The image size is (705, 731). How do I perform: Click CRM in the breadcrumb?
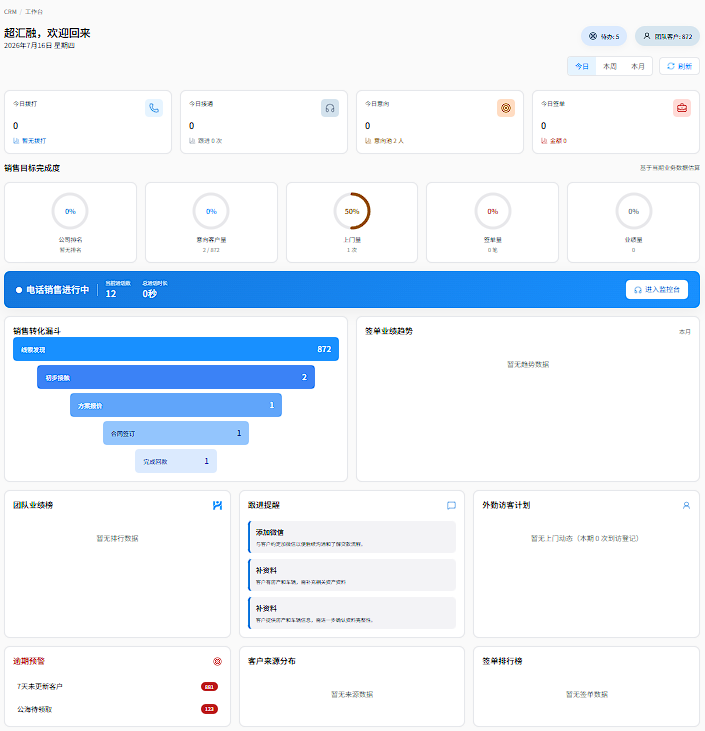point(10,12)
